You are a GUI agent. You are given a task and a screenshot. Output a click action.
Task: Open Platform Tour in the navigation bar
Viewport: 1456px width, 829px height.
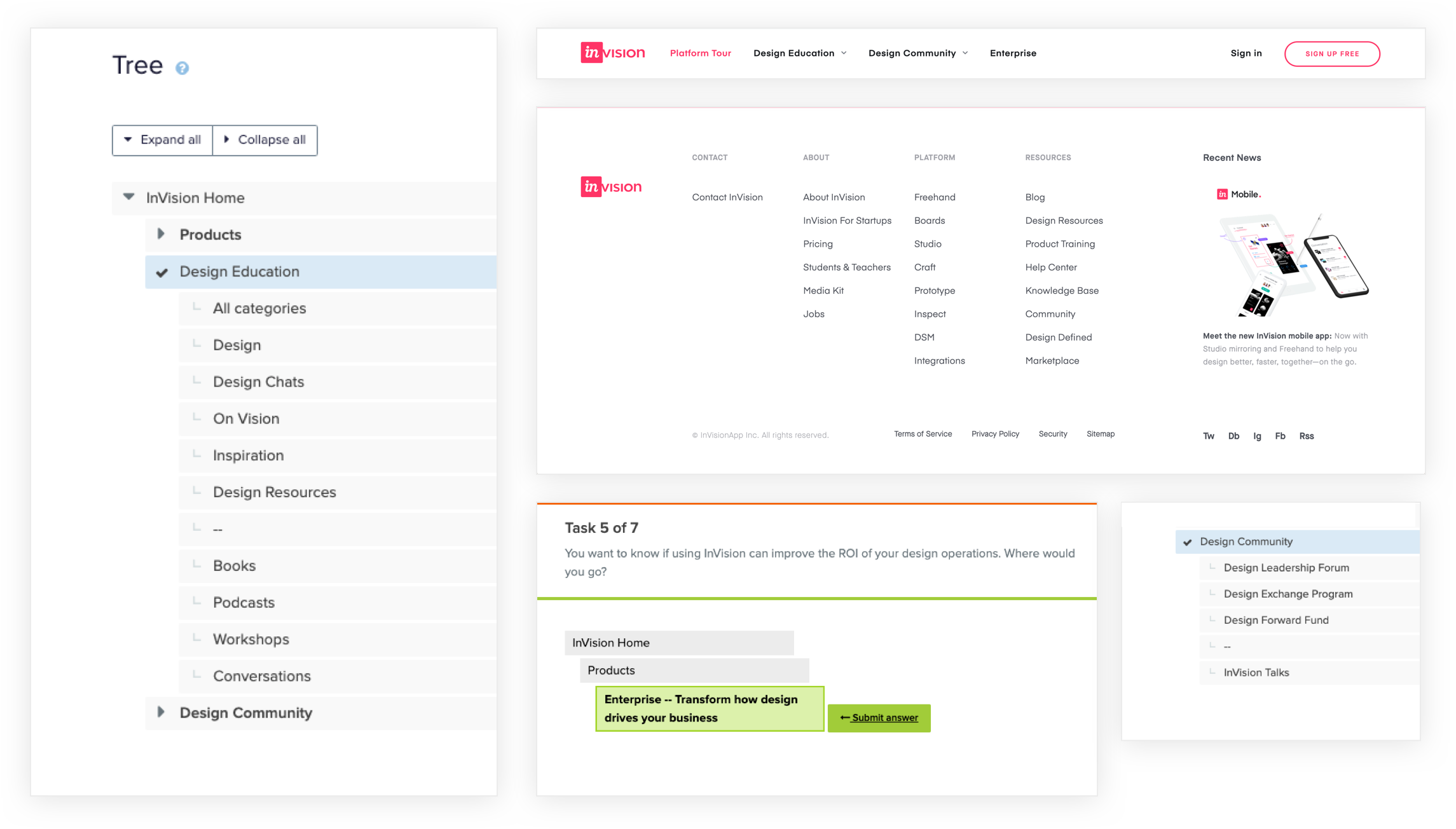700,53
